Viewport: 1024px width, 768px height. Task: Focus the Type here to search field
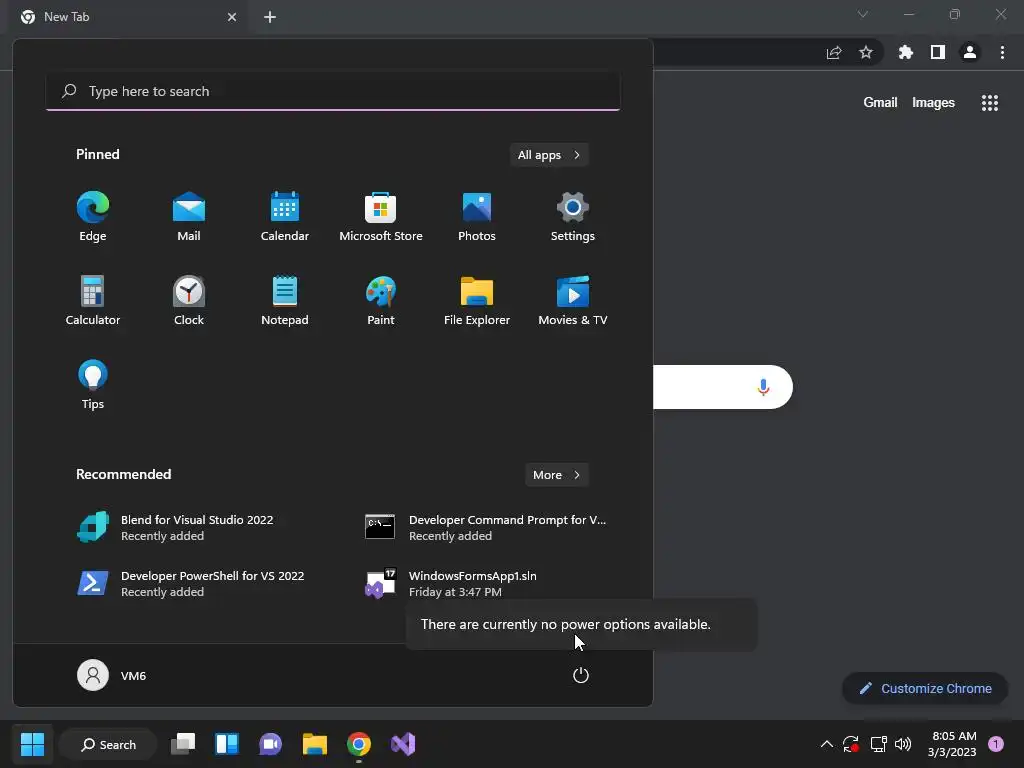pos(333,91)
